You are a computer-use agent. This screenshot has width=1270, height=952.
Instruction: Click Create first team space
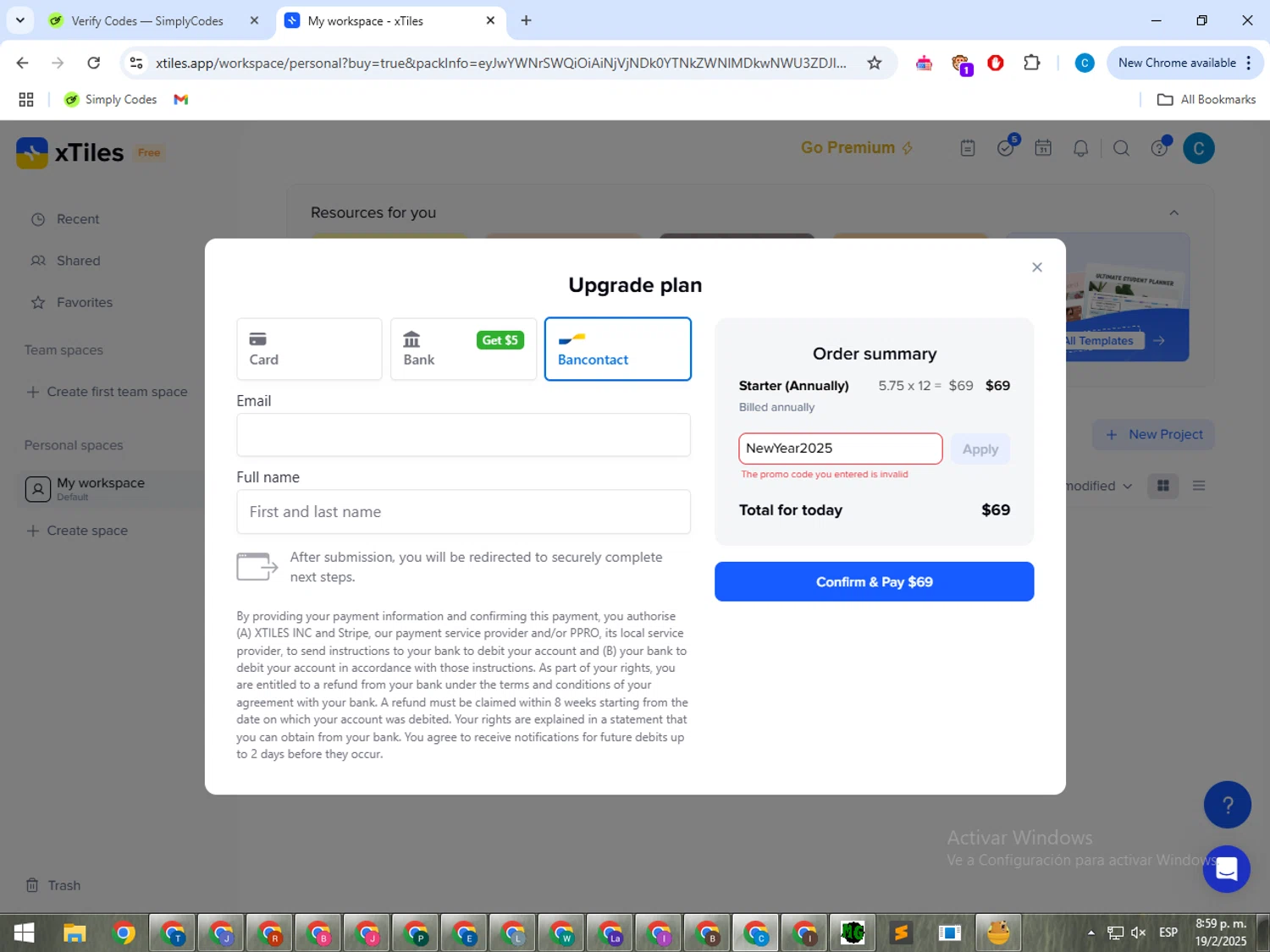coord(107,392)
